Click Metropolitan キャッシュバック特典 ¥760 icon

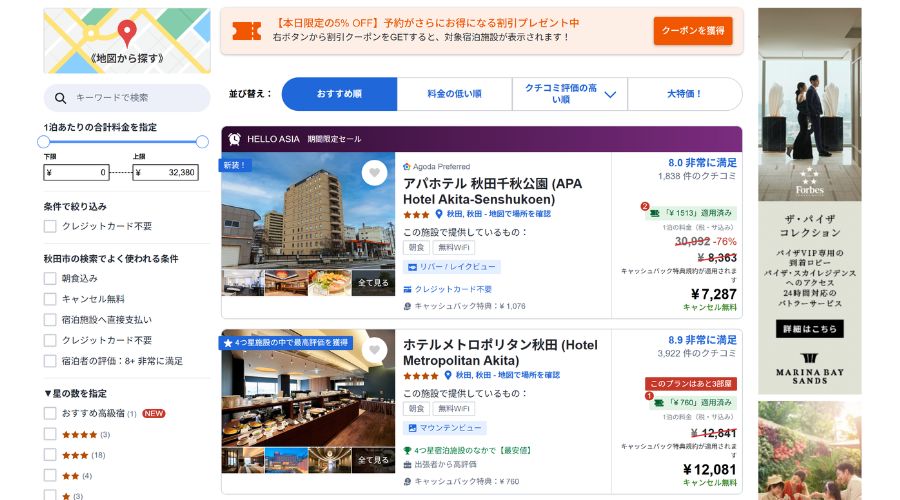click(x=407, y=482)
